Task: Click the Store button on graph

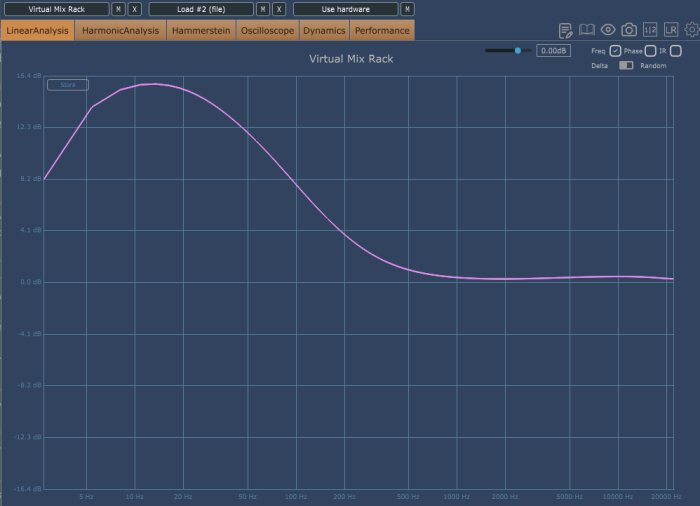Action: (68, 85)
